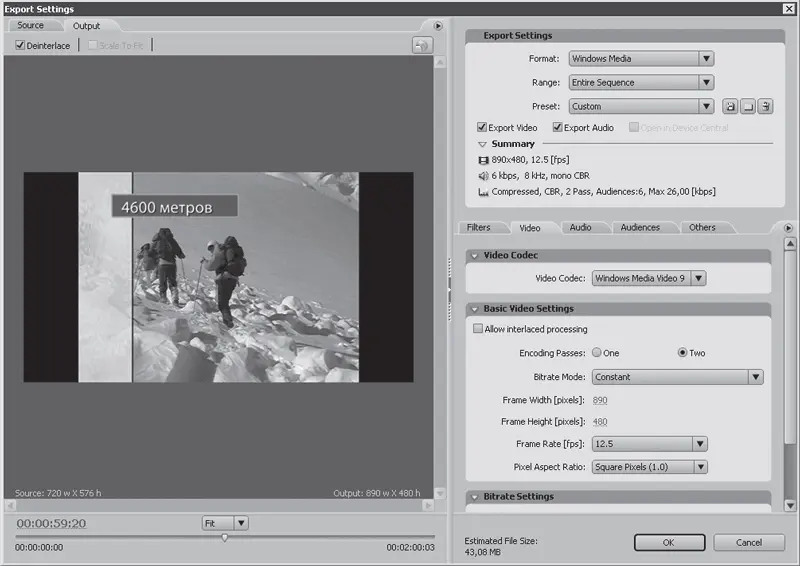Click the current timecode 00:00:59:20
Image resolution: width=800 pixels, height=566 pixels.
pyautogui.click(x=51, y=524)
